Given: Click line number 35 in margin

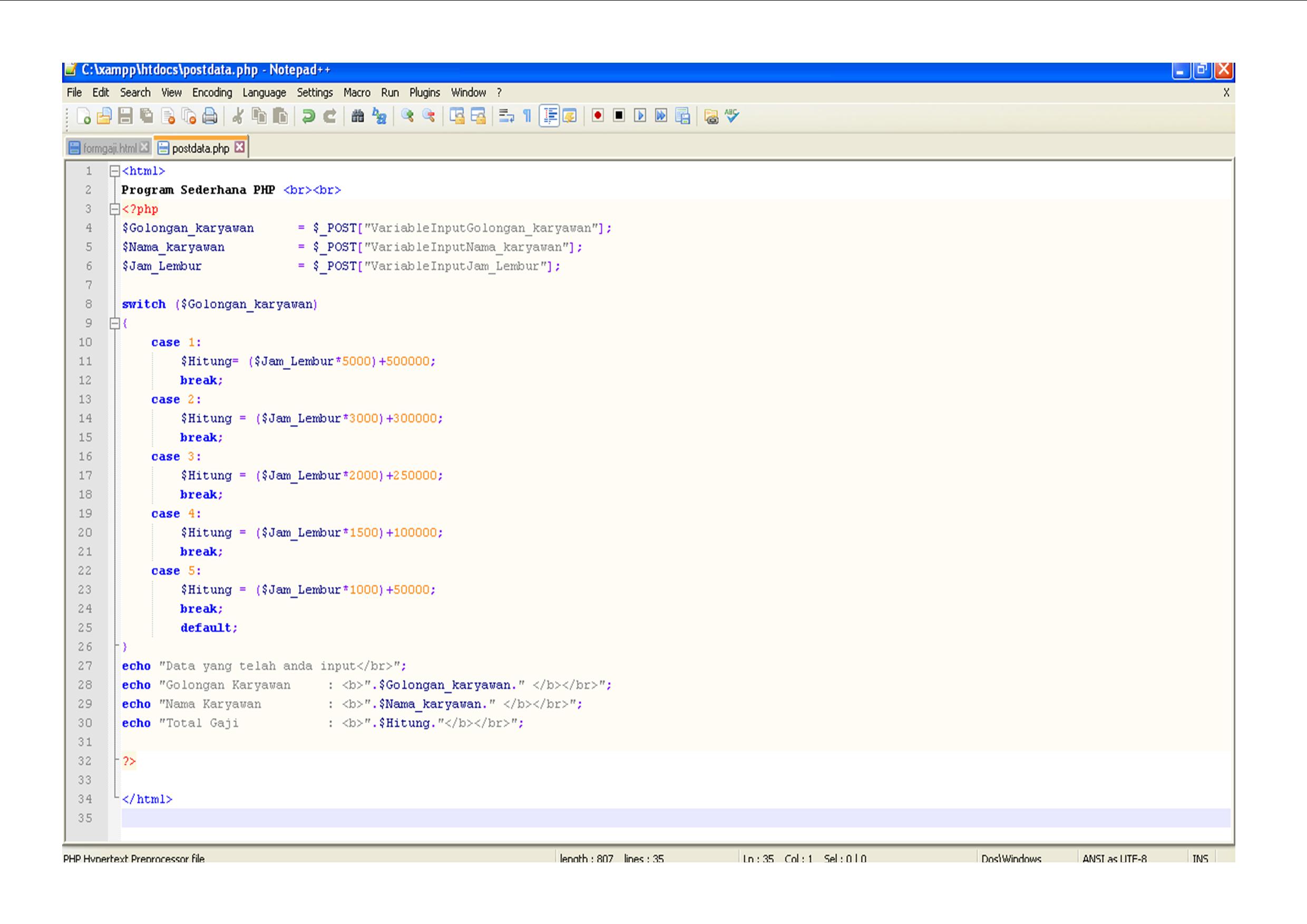Looking at the screenshot, I should (x=85, y=818).
